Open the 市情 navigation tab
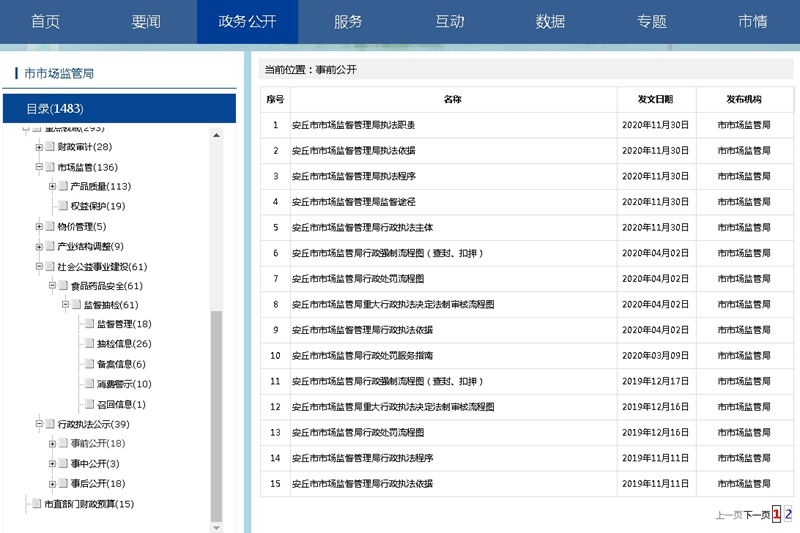Image resolution: width=800 pixels, height=533 pixels. click(753, 21)
